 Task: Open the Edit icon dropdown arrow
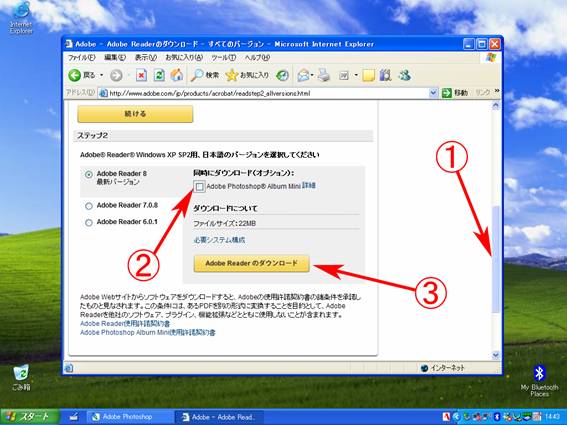[356, 75]
